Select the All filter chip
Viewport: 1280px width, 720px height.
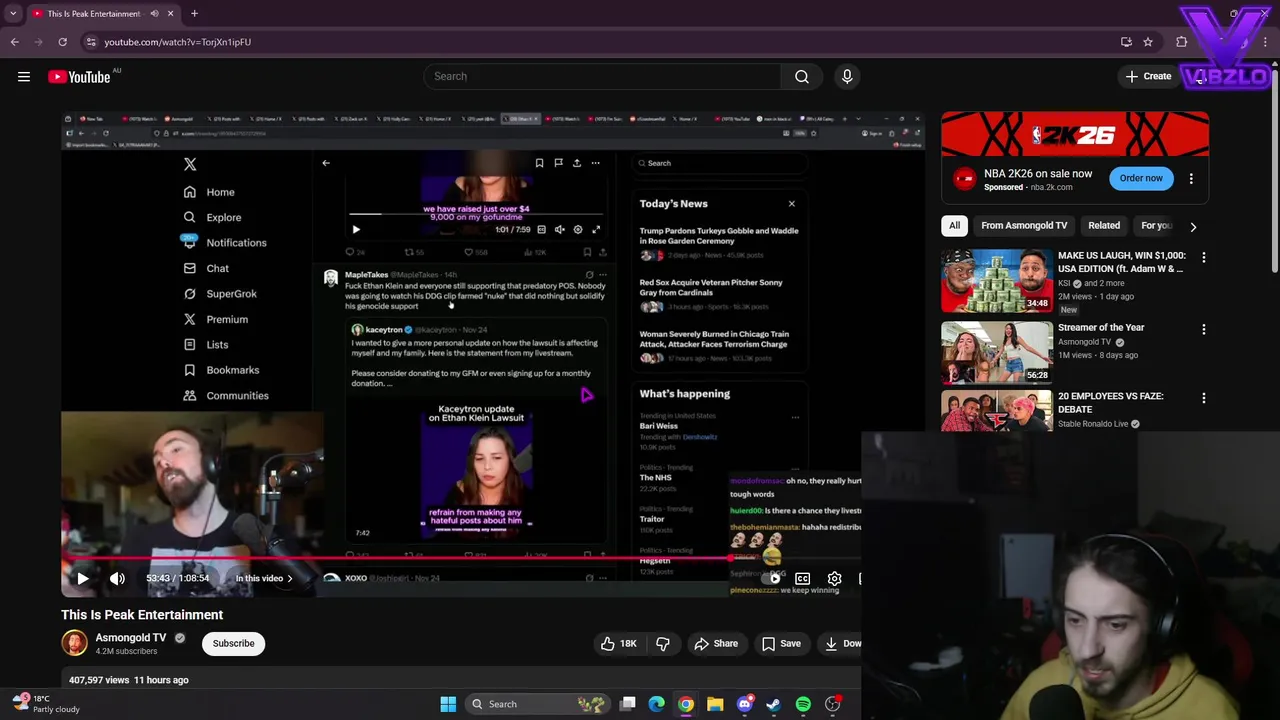(x=954, y=226)
